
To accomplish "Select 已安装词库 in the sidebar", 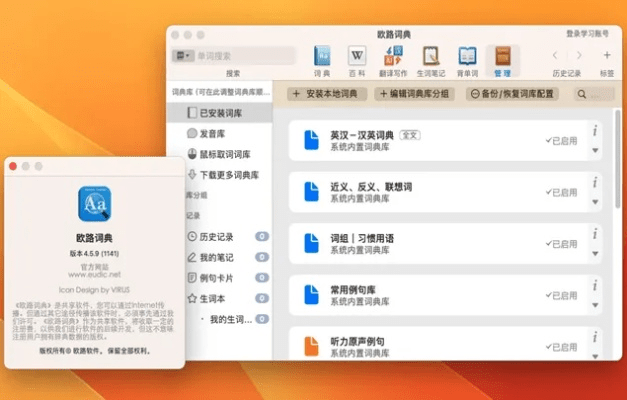I will 220,113.
